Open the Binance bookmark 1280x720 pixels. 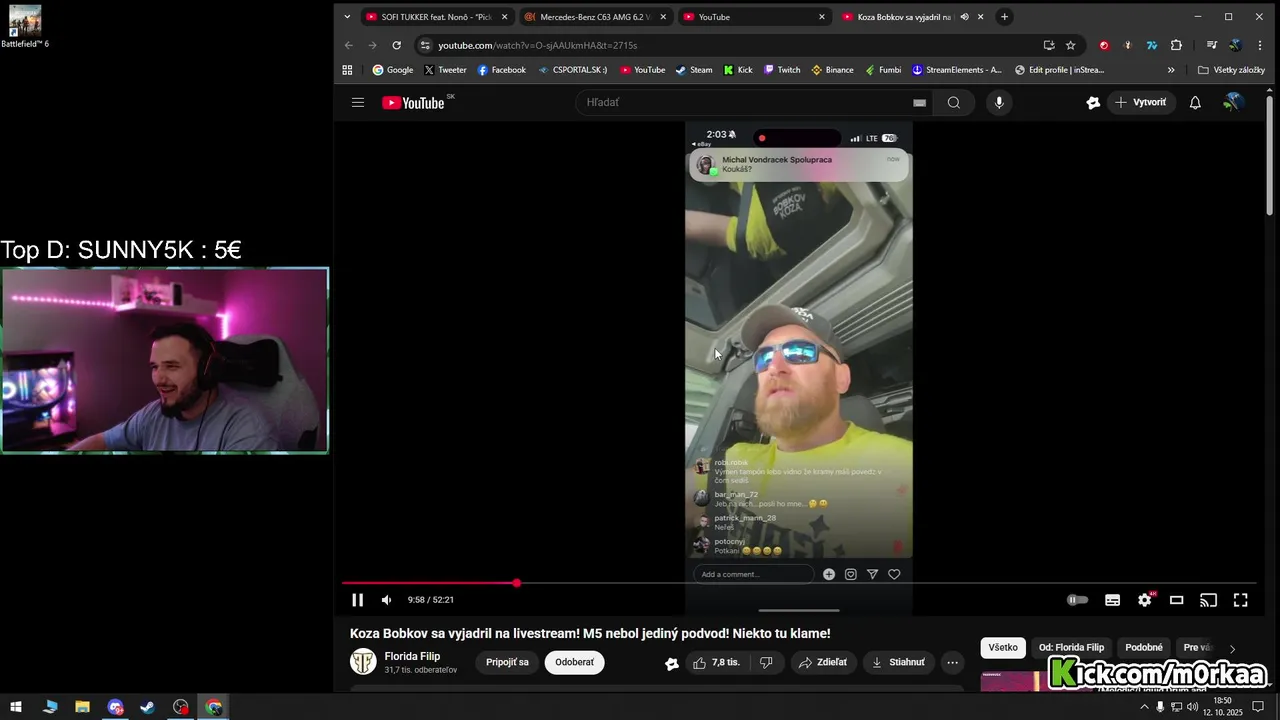pos(832,70)
